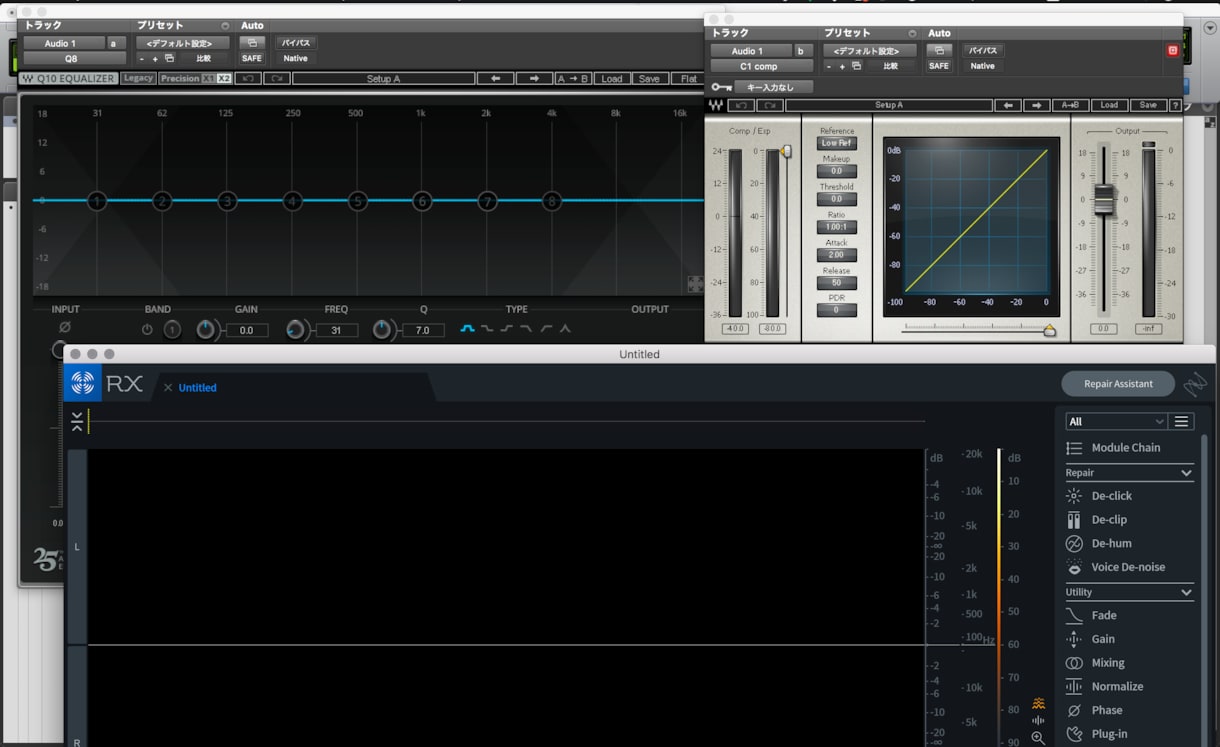Click the Ratio value field 1.00:1
This screenshot has height=747, width=1220.
coord(836,227)
